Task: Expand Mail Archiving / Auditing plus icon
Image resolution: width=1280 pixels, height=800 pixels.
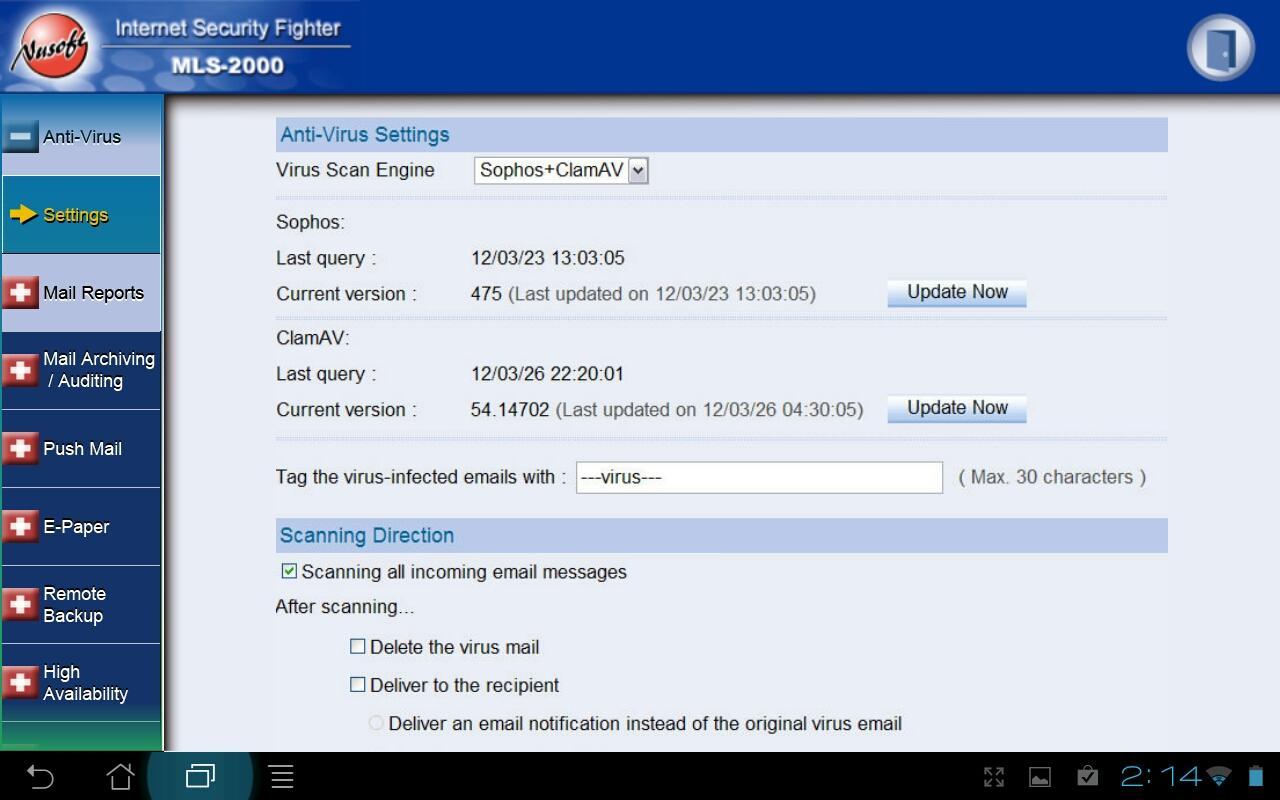Action: [20, 370]
